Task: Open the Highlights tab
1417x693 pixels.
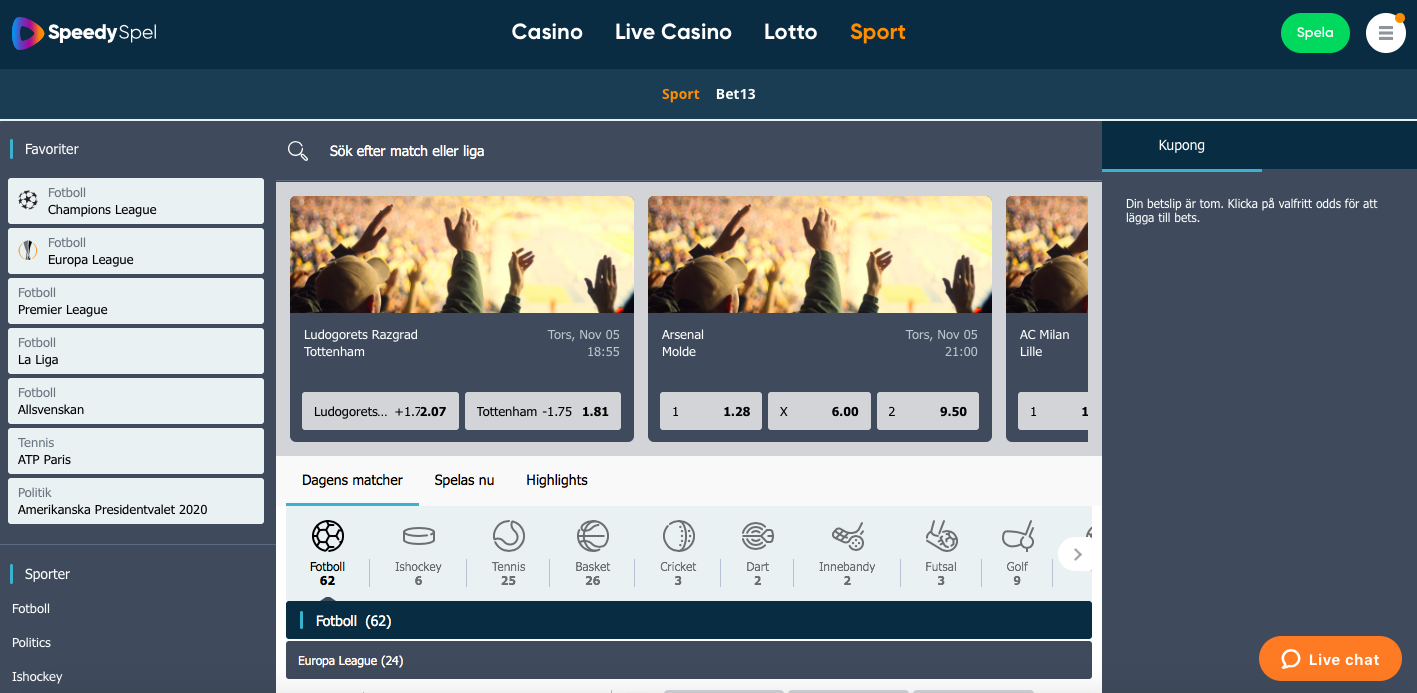Action: 557,480
